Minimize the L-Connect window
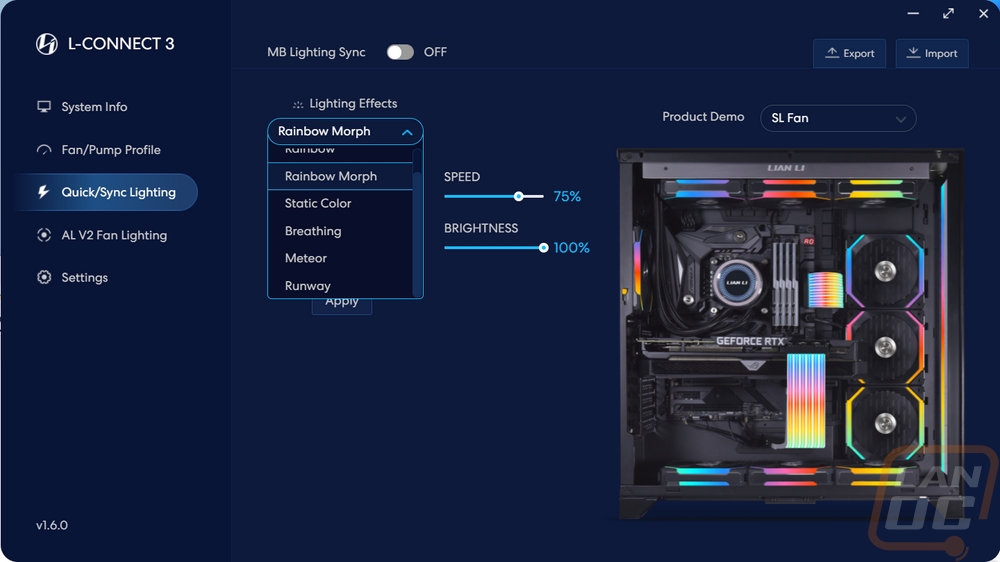Image resolution: width=1000 pixels, height=562 pixels. (913, 13)
